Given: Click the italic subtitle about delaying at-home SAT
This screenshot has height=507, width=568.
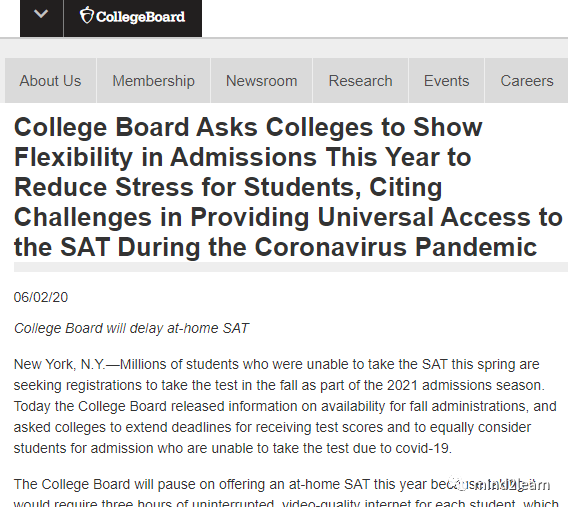Looking at the screenshot, I should [x=131, y=328].
